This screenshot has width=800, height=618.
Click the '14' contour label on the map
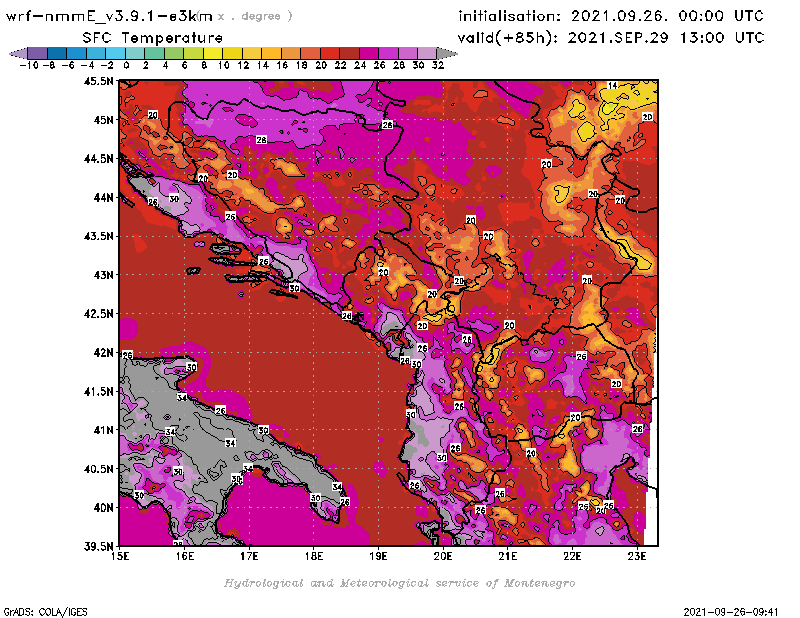pyautogui.click(x=613, y=85)
